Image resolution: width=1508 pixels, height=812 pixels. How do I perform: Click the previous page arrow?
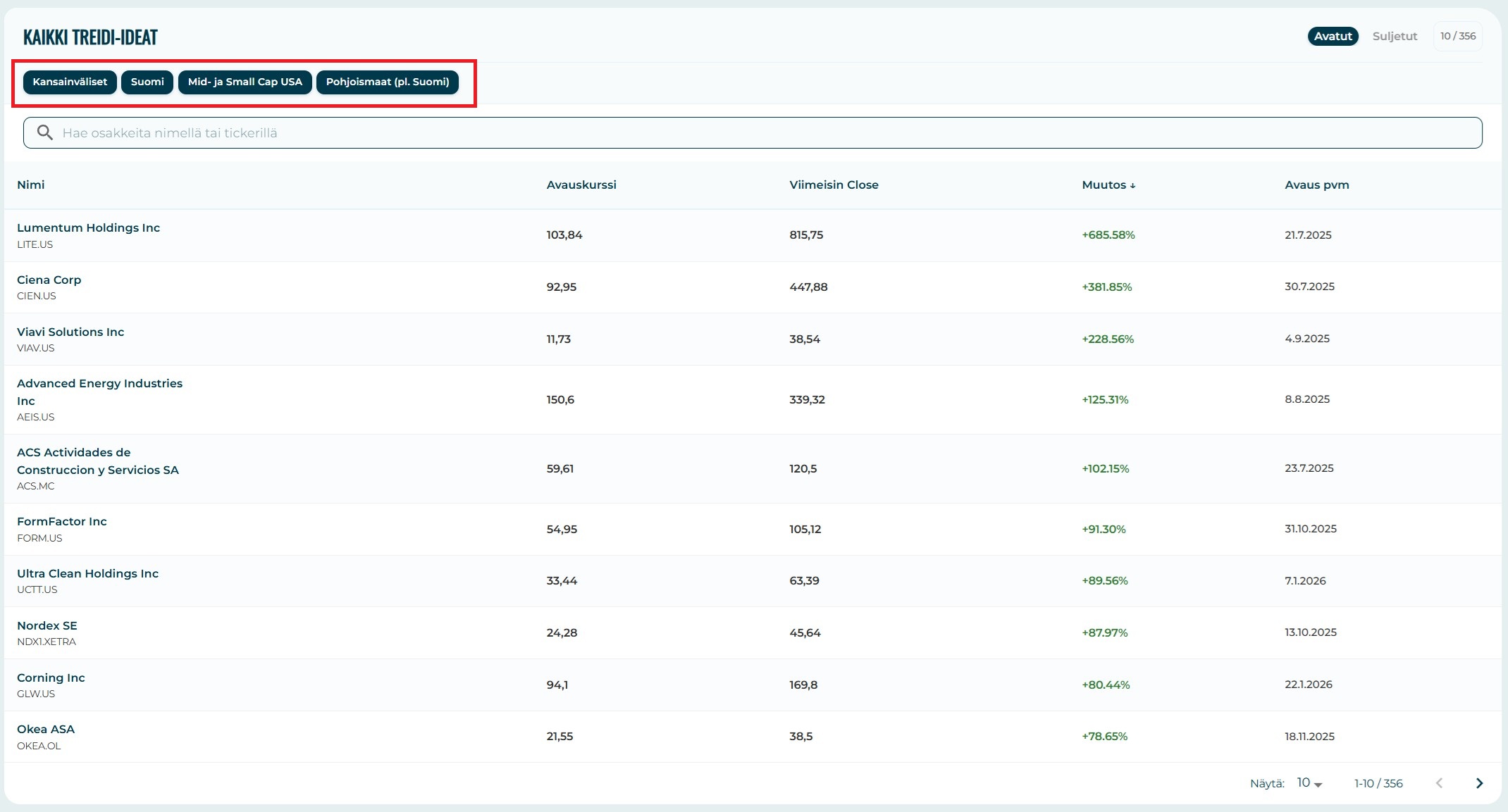click(1440, 783)
